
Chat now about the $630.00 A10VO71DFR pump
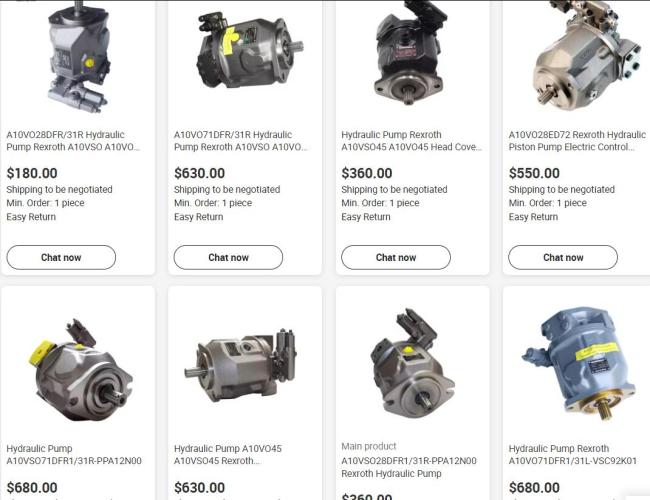tap(228, 257)
